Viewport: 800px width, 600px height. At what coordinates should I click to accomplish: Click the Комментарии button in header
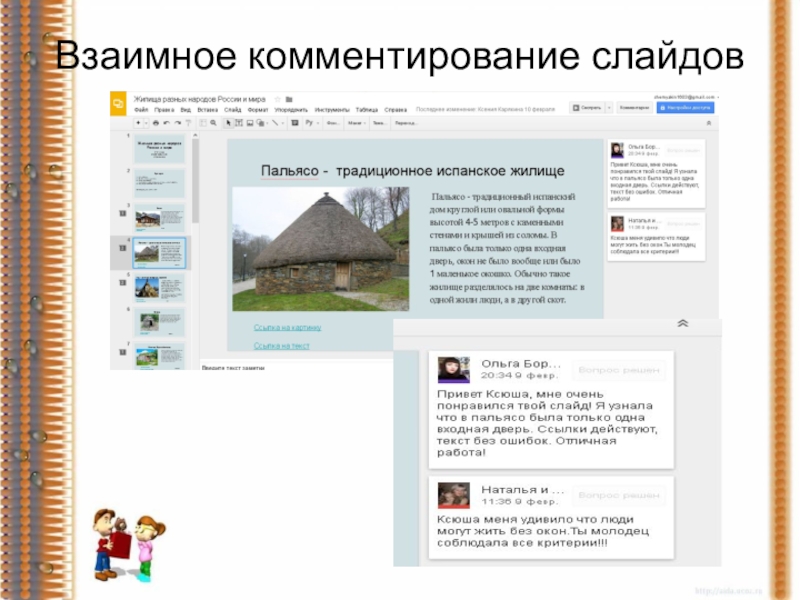635,108
